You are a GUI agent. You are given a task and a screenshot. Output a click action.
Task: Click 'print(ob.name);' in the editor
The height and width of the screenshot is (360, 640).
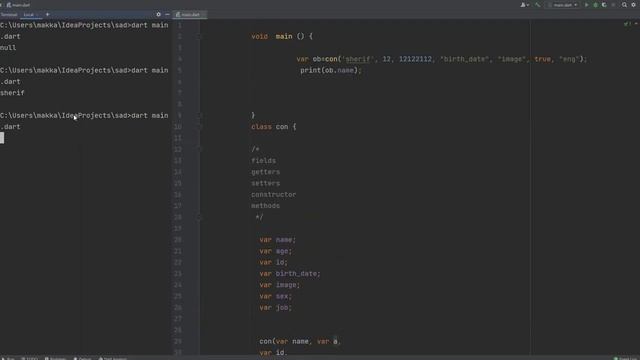point(331,70)
